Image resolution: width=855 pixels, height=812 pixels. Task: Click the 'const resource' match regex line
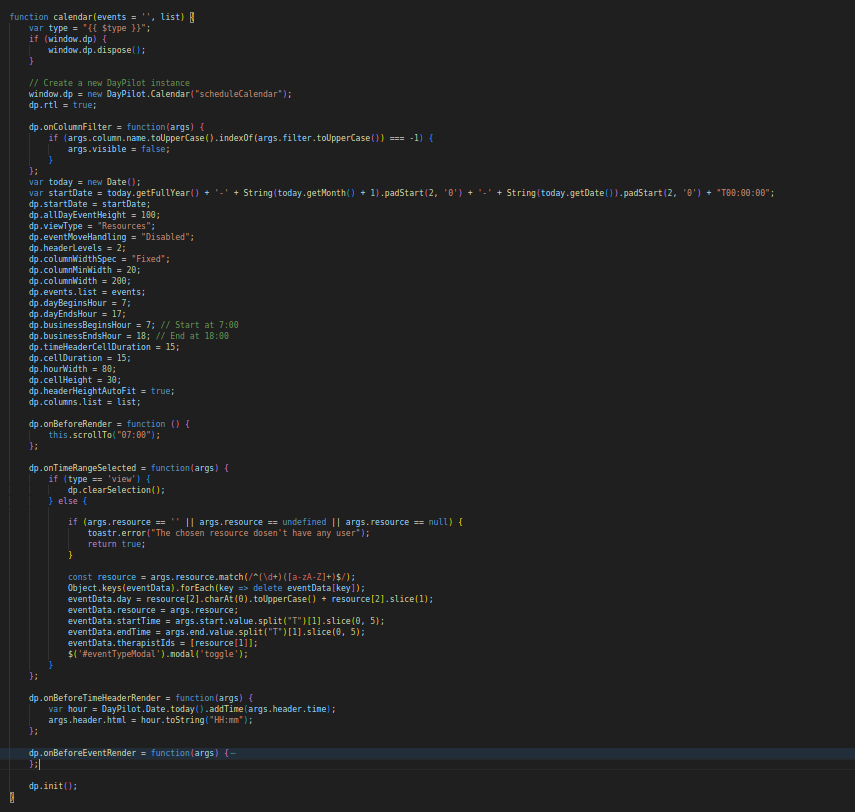tap(212, 577)
